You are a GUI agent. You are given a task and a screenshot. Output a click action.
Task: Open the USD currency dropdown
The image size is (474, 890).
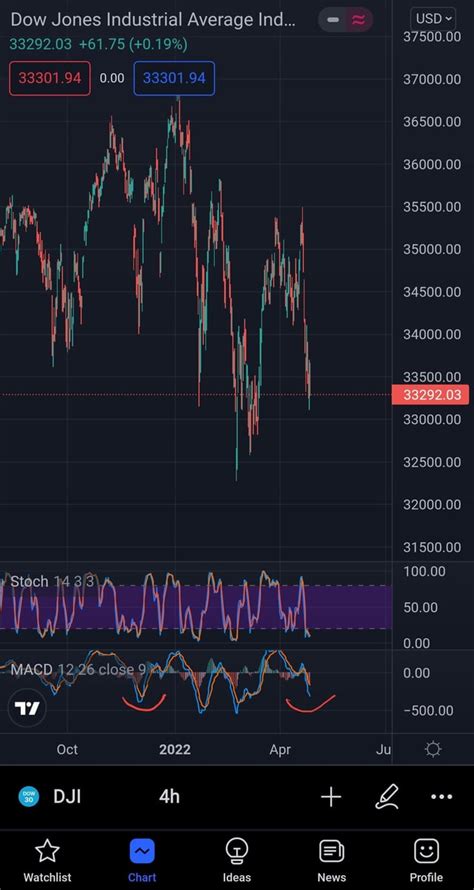[433, 19]
